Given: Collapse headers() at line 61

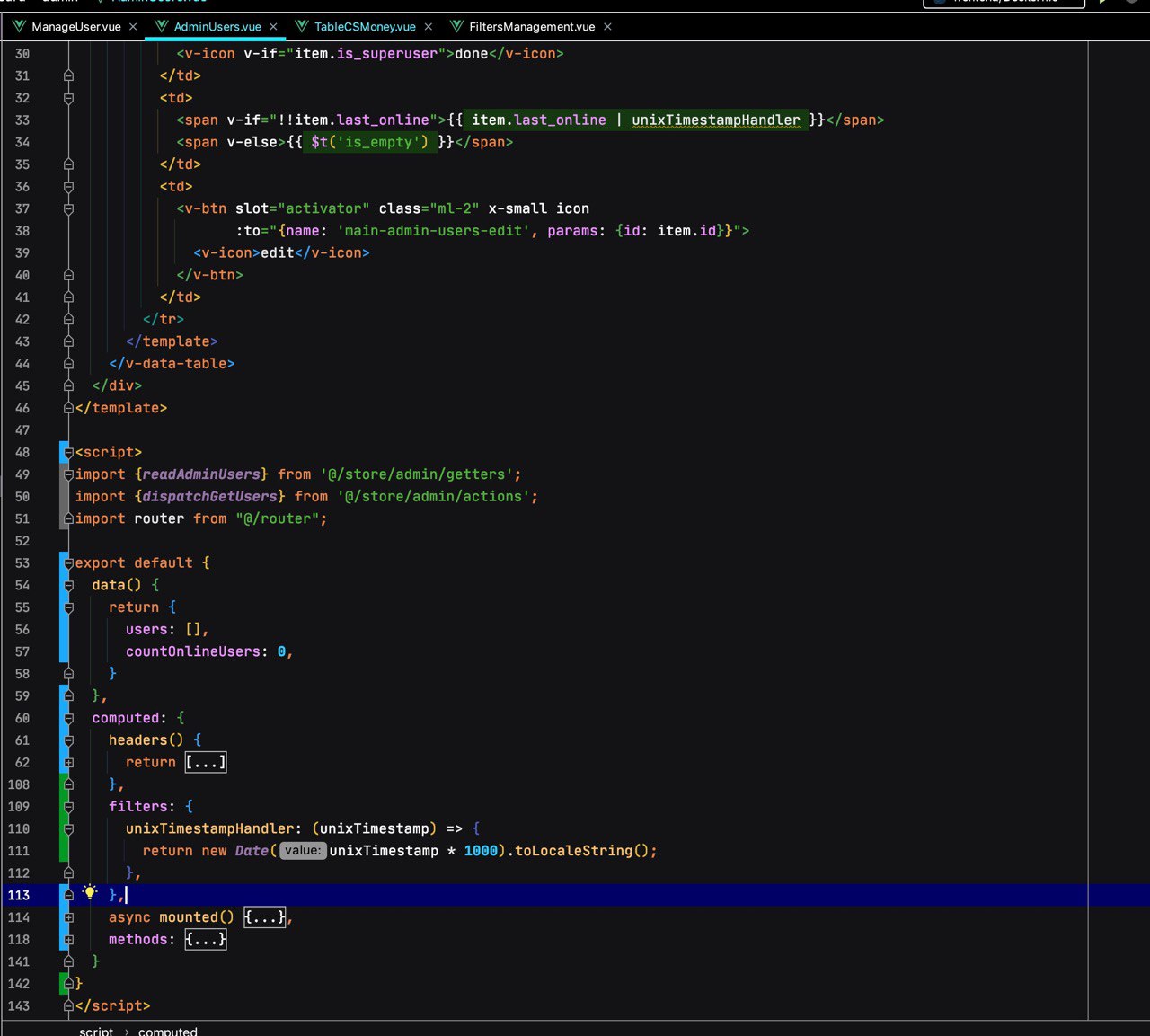Looking at the screenshot, I should [x=68, y=740].
